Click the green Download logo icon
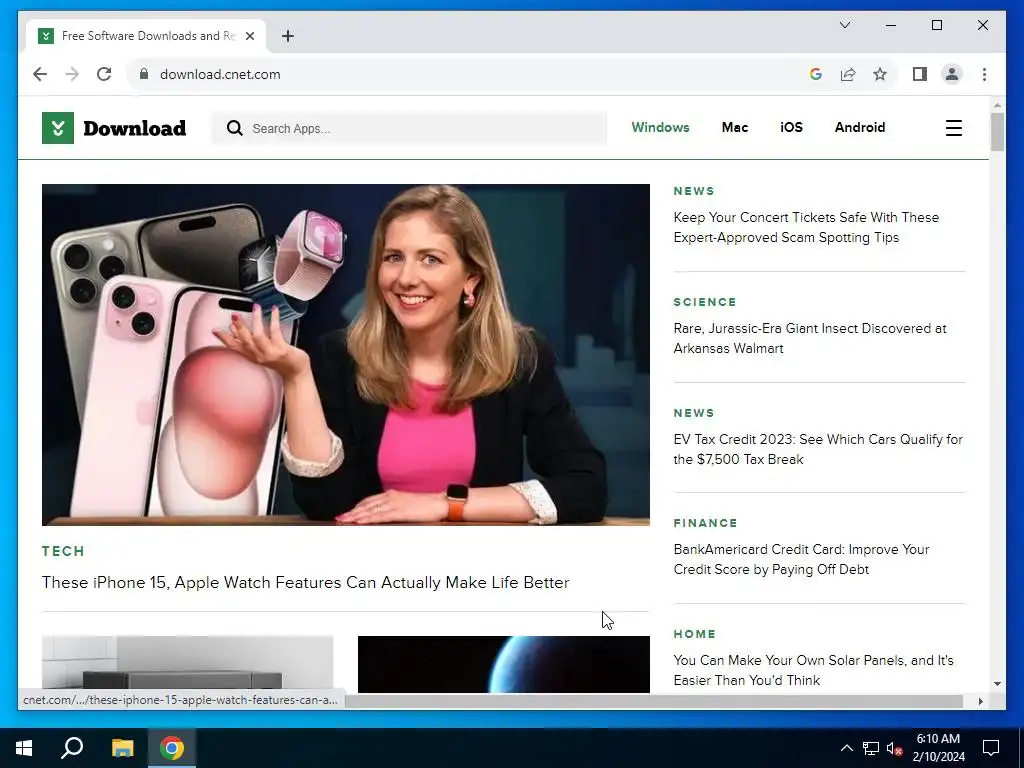 coord(58,128)
